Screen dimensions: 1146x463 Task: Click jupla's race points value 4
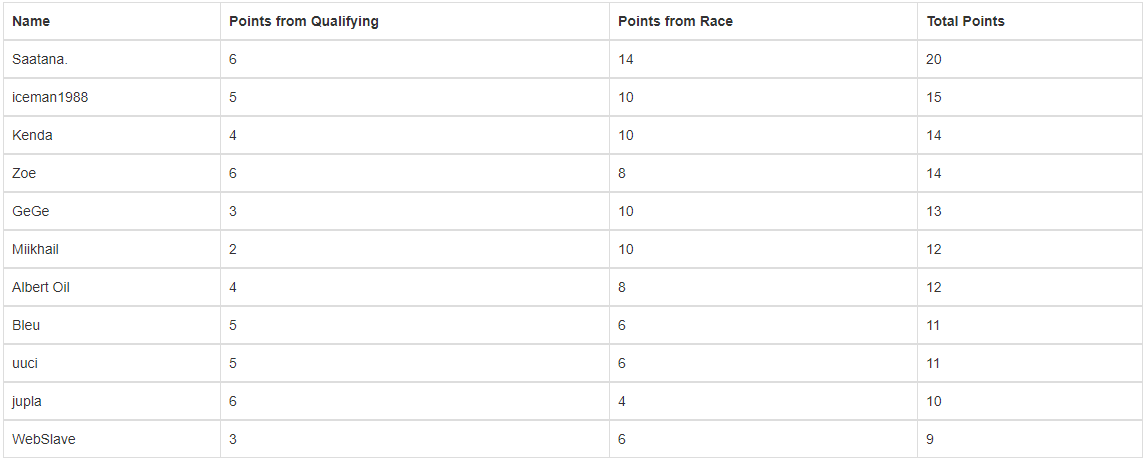tap(622, 402)
